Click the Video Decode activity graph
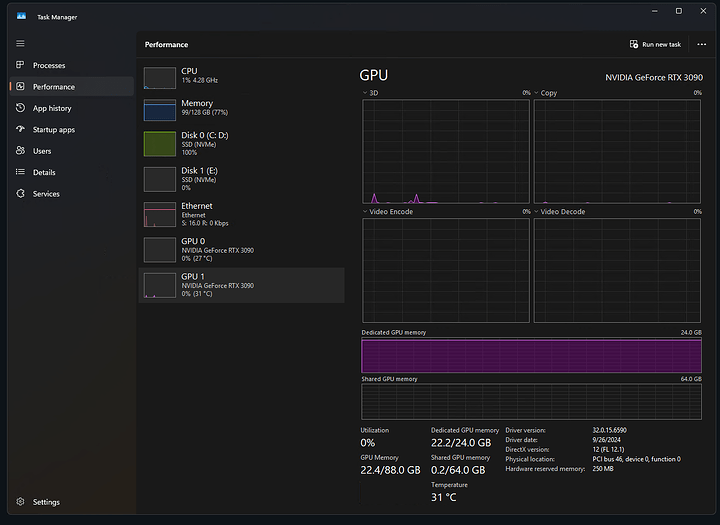 (617, 270)
